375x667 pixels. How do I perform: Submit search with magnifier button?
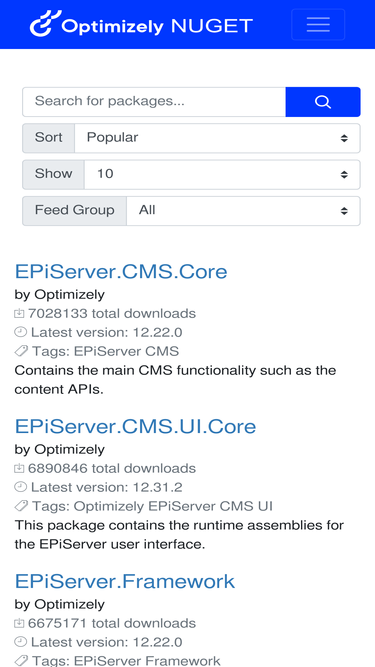pyautogui.click(x=323, y=102)
